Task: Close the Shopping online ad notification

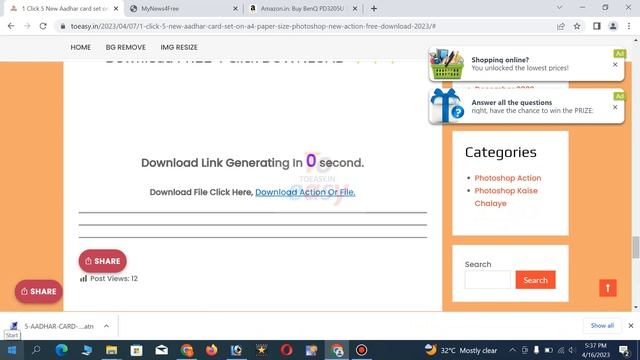Action: pos(615,64)
